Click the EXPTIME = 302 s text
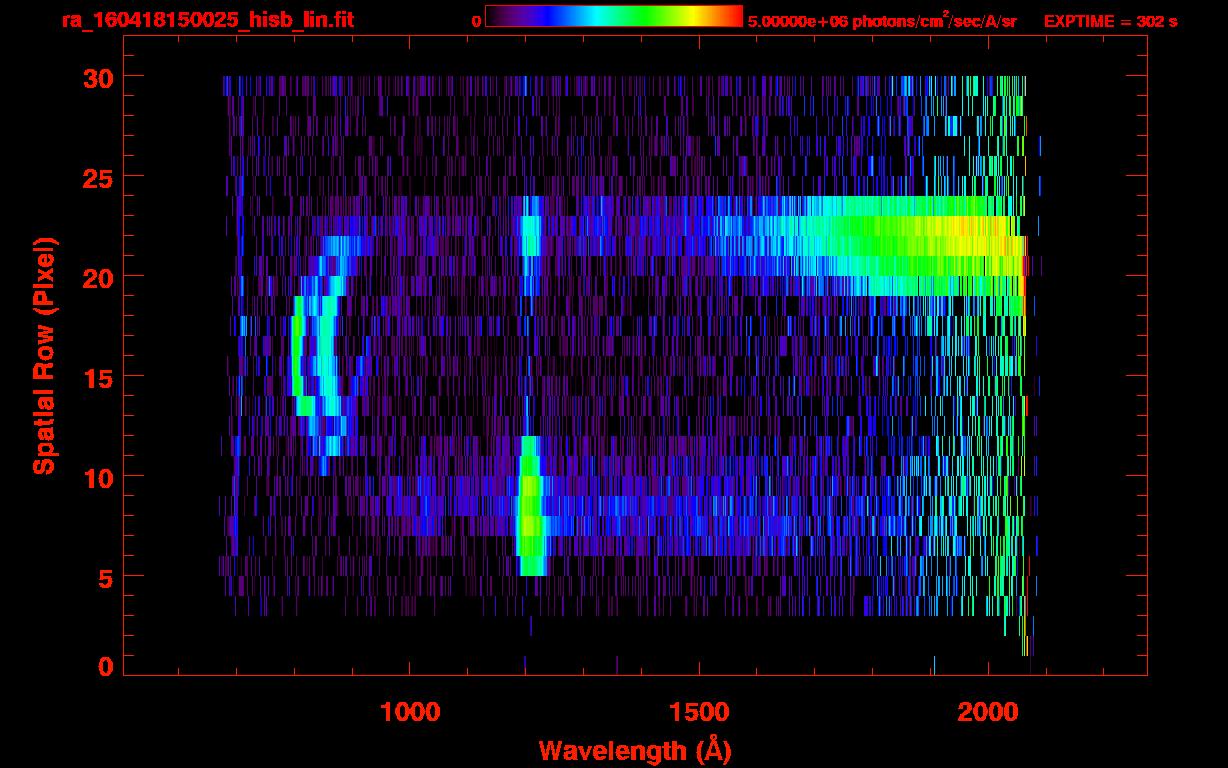The image size is (1228, 768). (1110, 21)
